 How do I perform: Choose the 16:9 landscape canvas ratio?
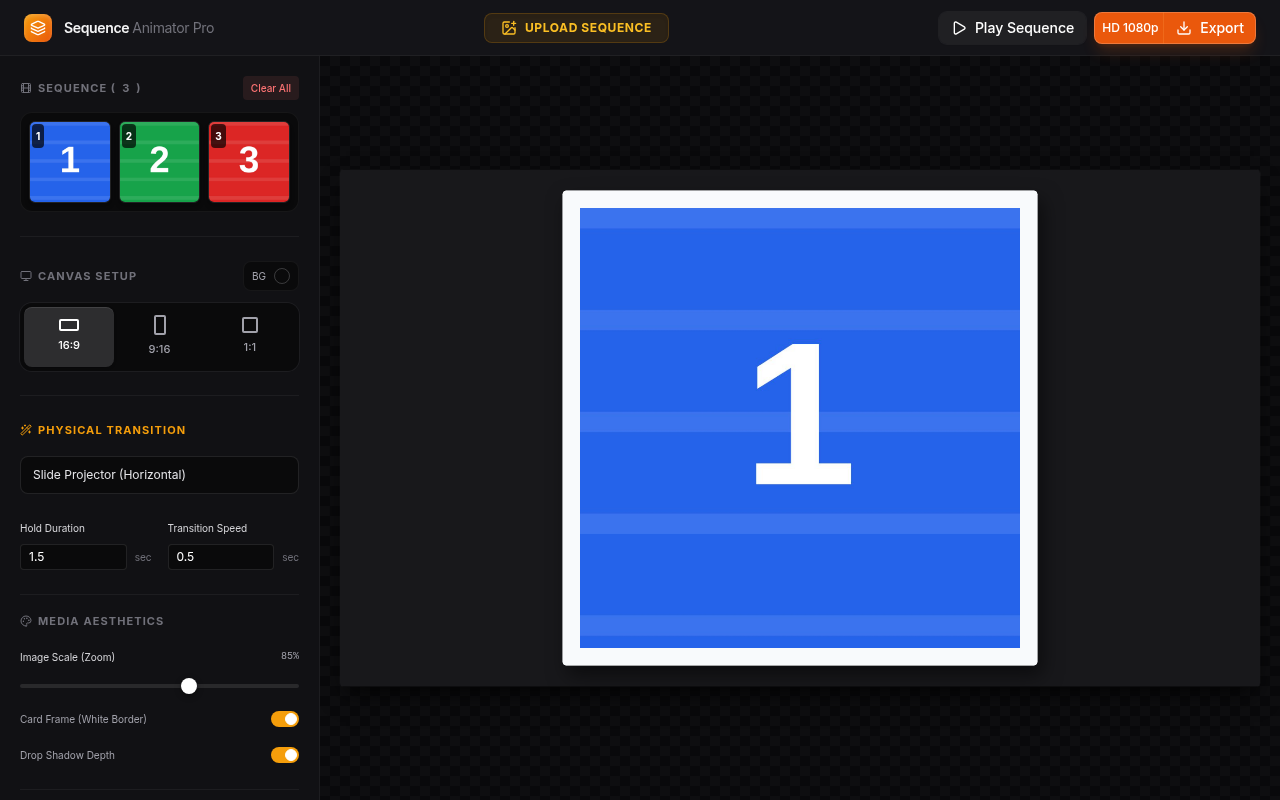pyautogui.click(x=69, y=337)
